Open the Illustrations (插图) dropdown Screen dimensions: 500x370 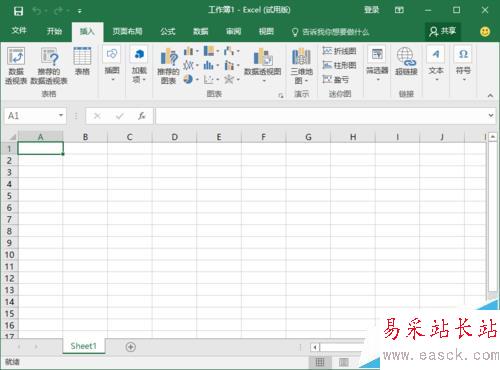(x=112, y=64)
